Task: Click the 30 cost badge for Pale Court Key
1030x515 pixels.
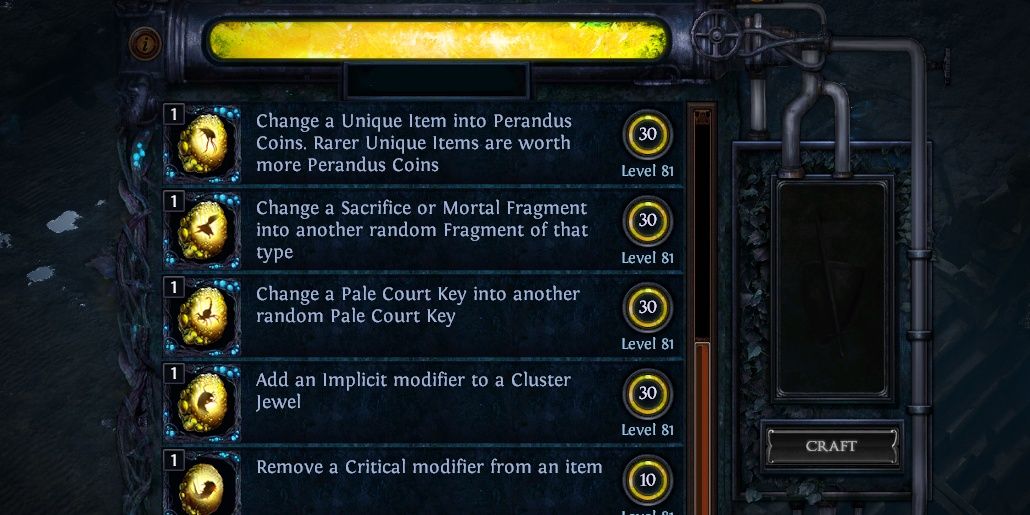Action: pos(648,307)
